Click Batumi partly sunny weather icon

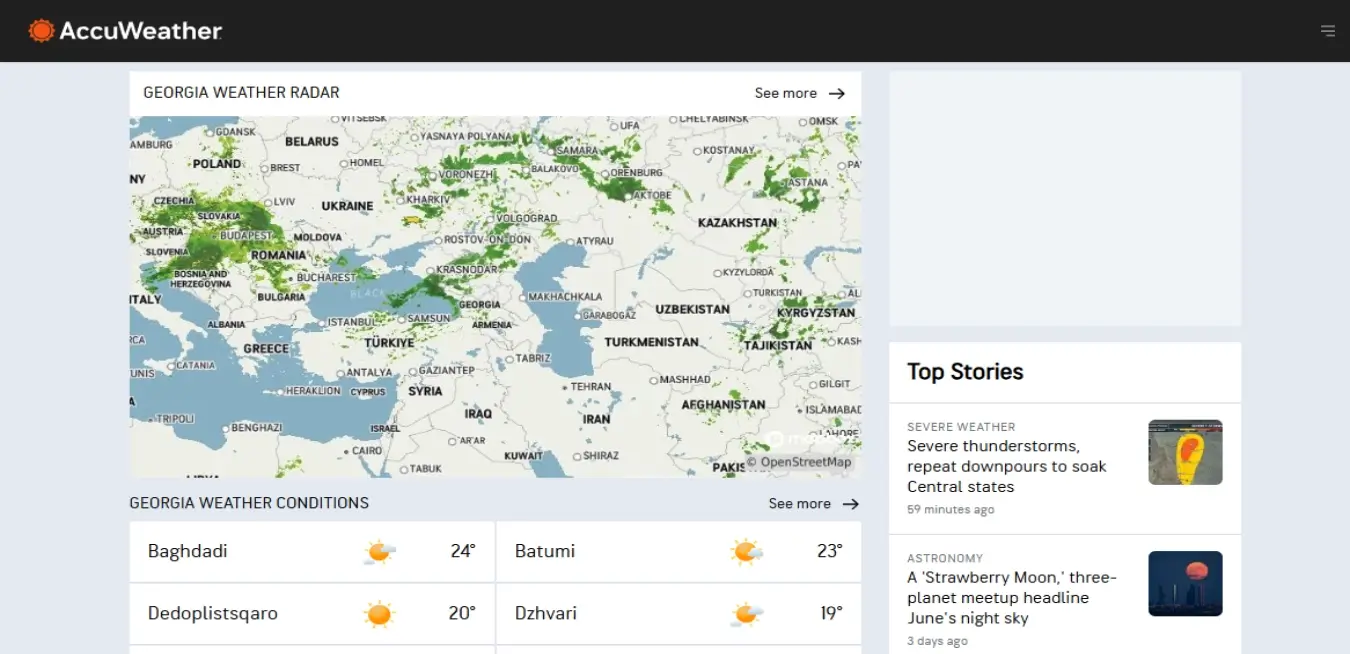[x=746, y=551]
